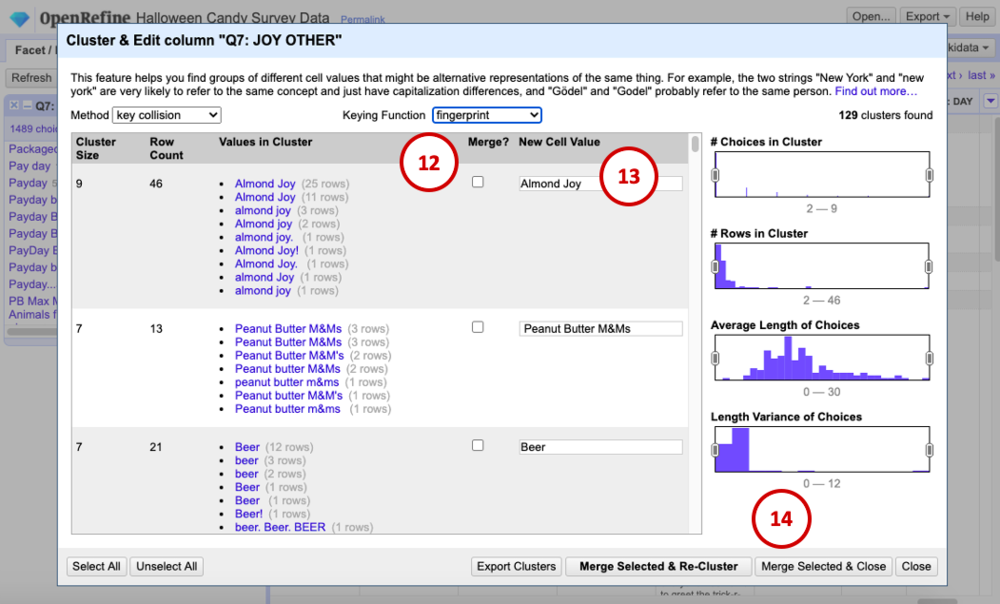1000x604 pixels.
Task: Open the Export dropdown in the background header
Action: [x=928, y=17]
